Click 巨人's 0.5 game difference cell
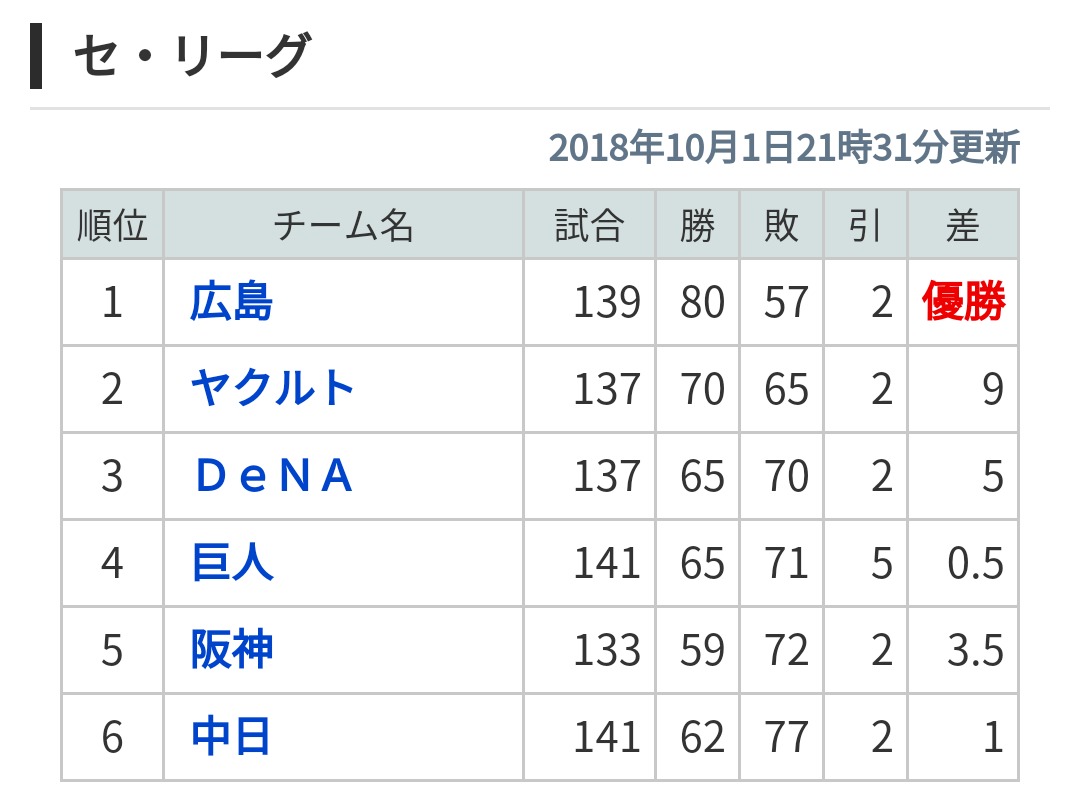Viewport: 1080px width, 792px height. point(975,563)
